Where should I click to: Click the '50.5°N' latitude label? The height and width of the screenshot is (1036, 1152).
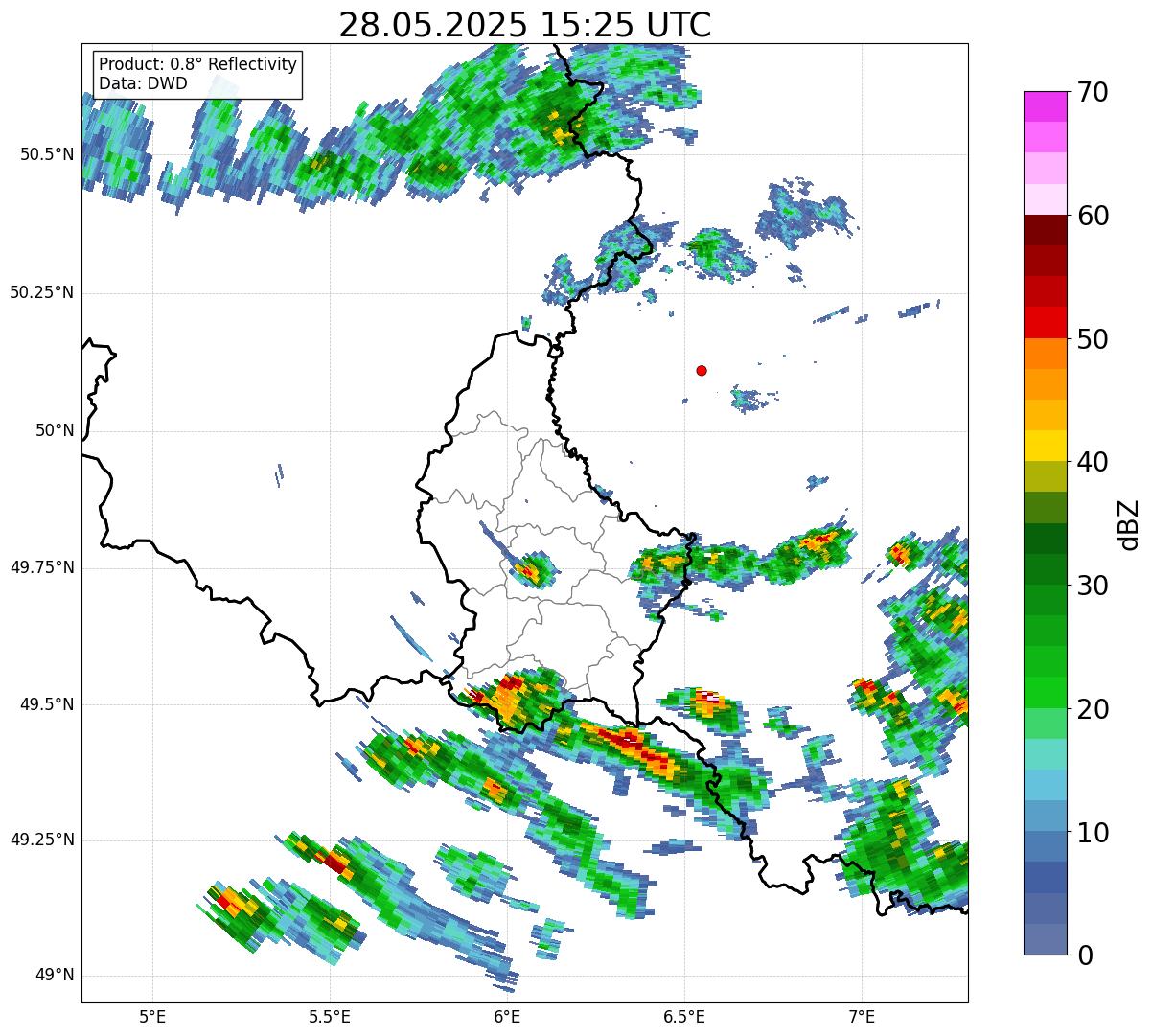[x=47, y=154]
